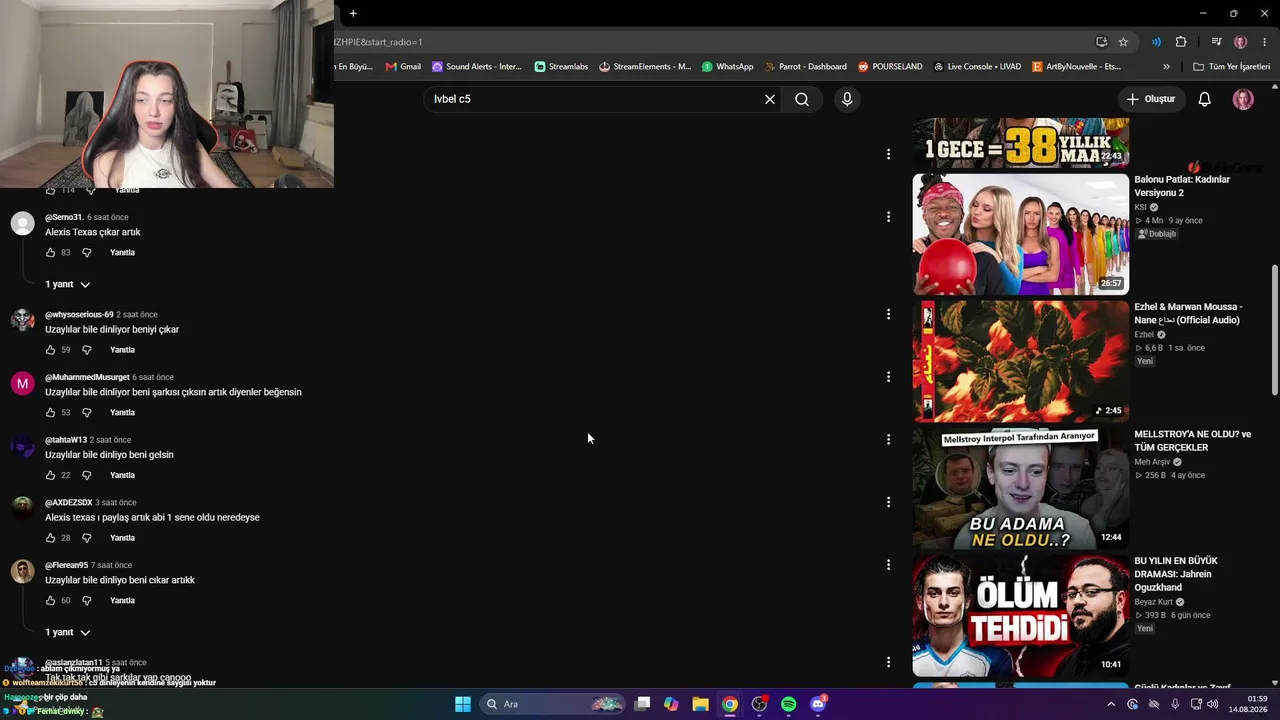
Task: Open the Parrot - Dashboard bookmark
Action: (805, 67)
